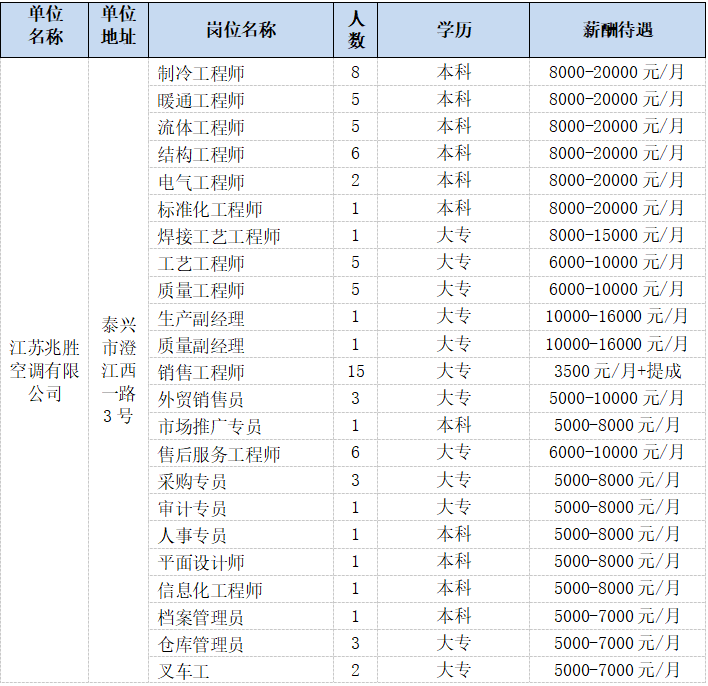This screenshot has height=686, width=708.
Task: Select the 档案管理员 cell
Action: coord(241,616)
